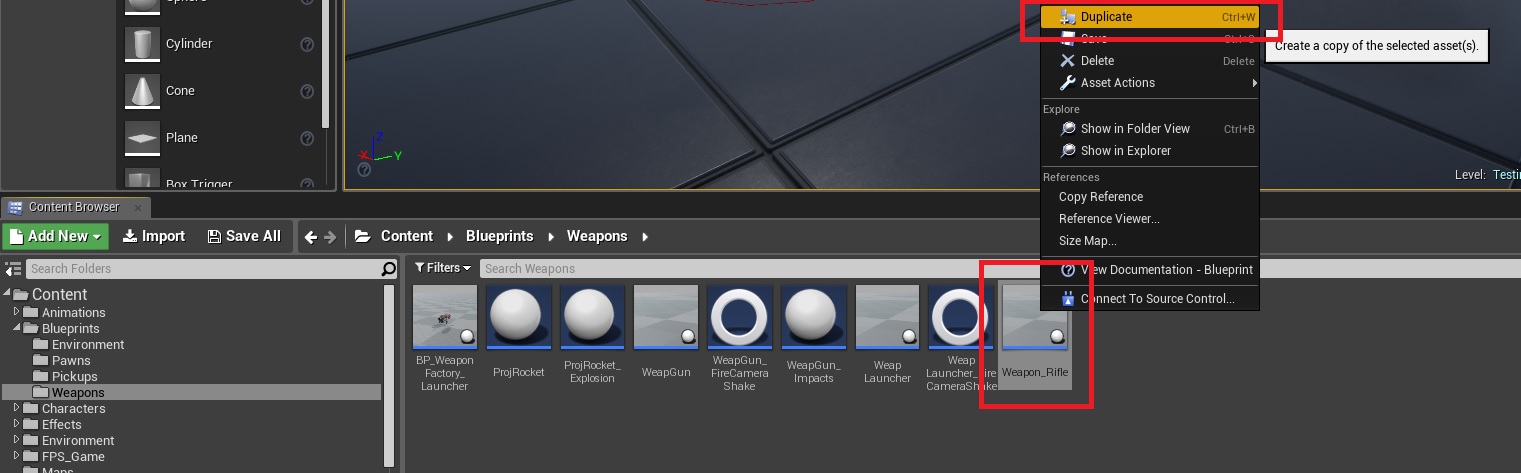Collapse the Blueprints folder tree
This screenshot has height=473, width=1521.
click(17, 328)
